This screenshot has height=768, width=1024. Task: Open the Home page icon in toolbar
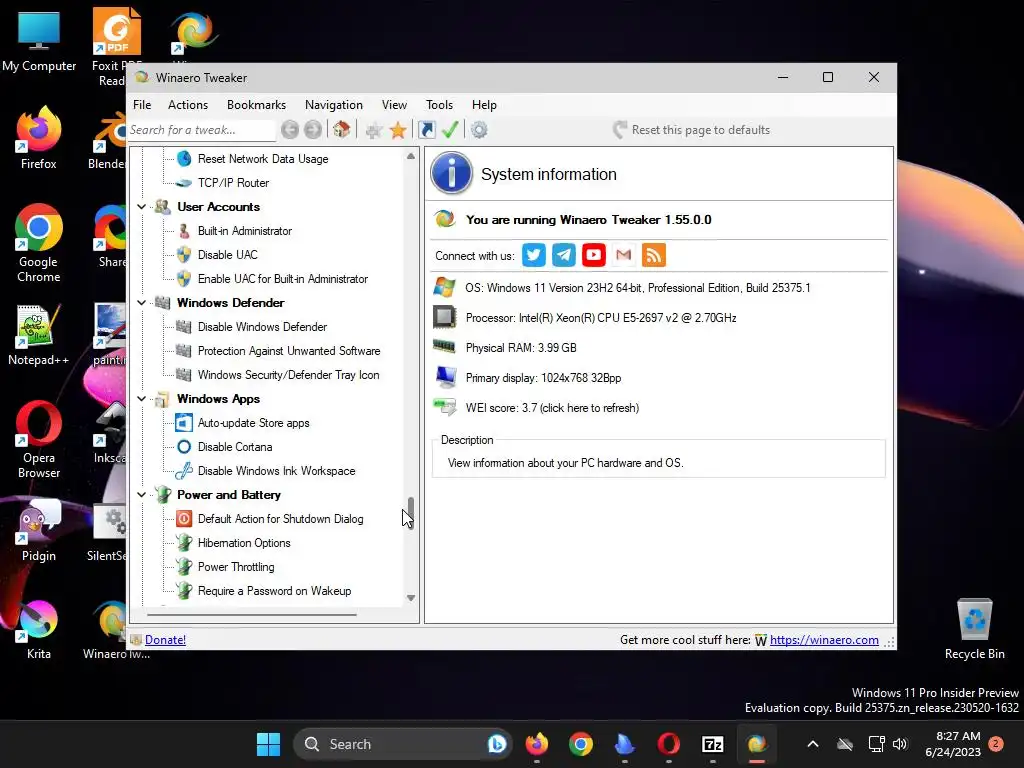click(x=342, y=129)
